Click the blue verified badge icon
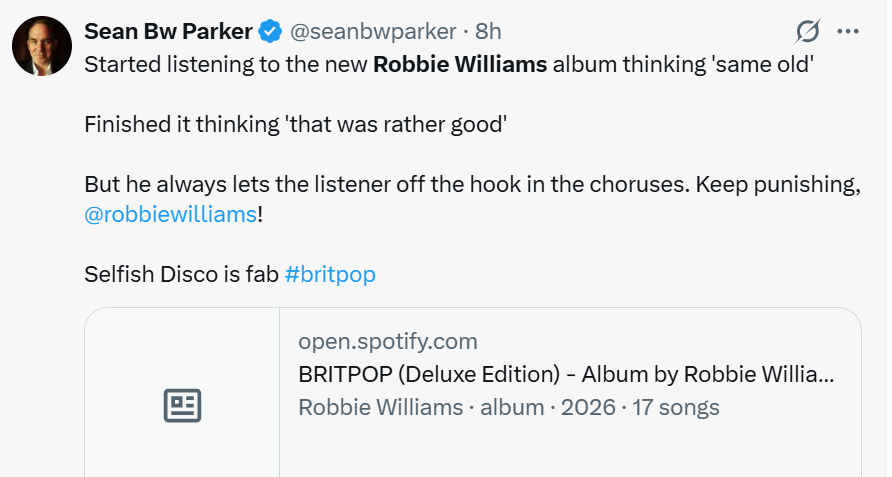 [x=270, y=32]
